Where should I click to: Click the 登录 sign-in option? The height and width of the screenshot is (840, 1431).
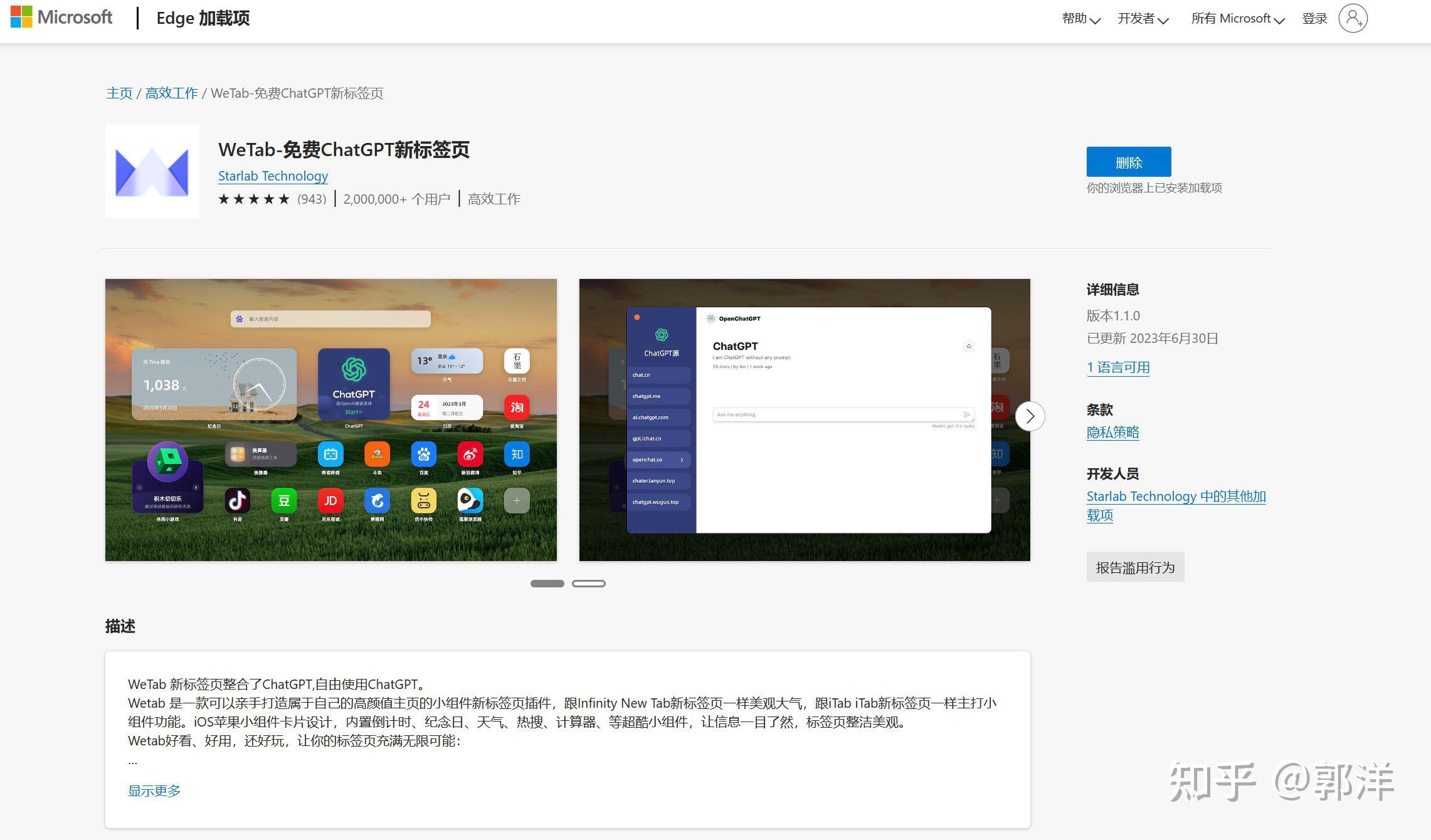coord(1314,18)
